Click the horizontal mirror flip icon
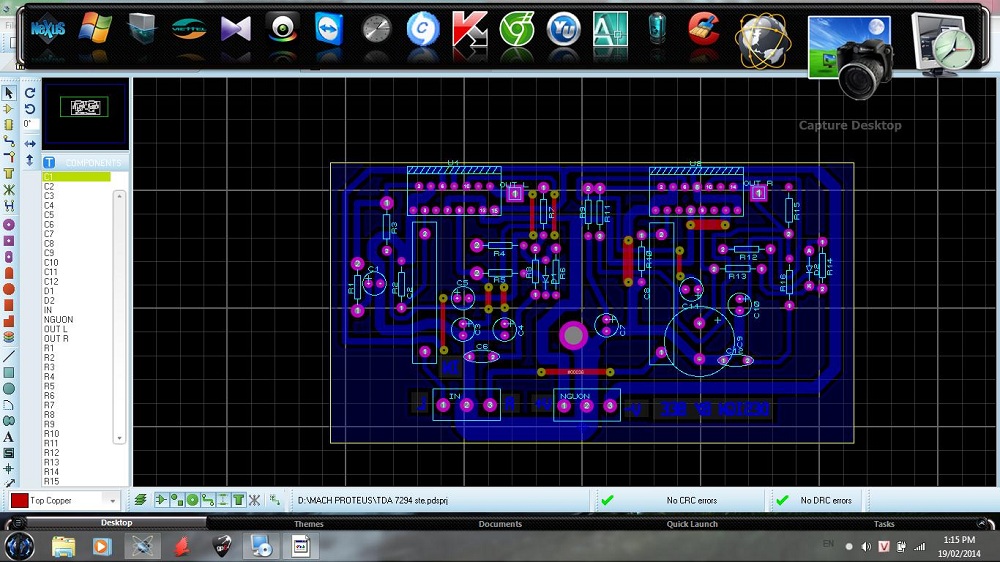 [30, 143]
